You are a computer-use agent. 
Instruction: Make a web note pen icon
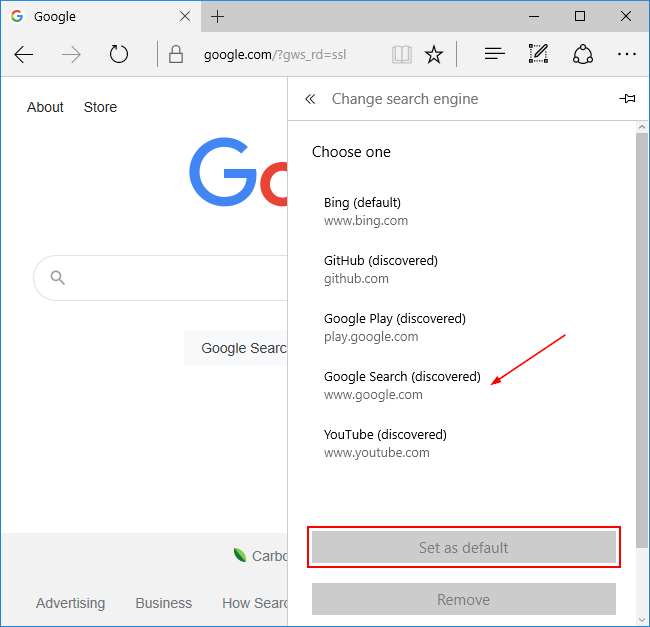point(538,53)
